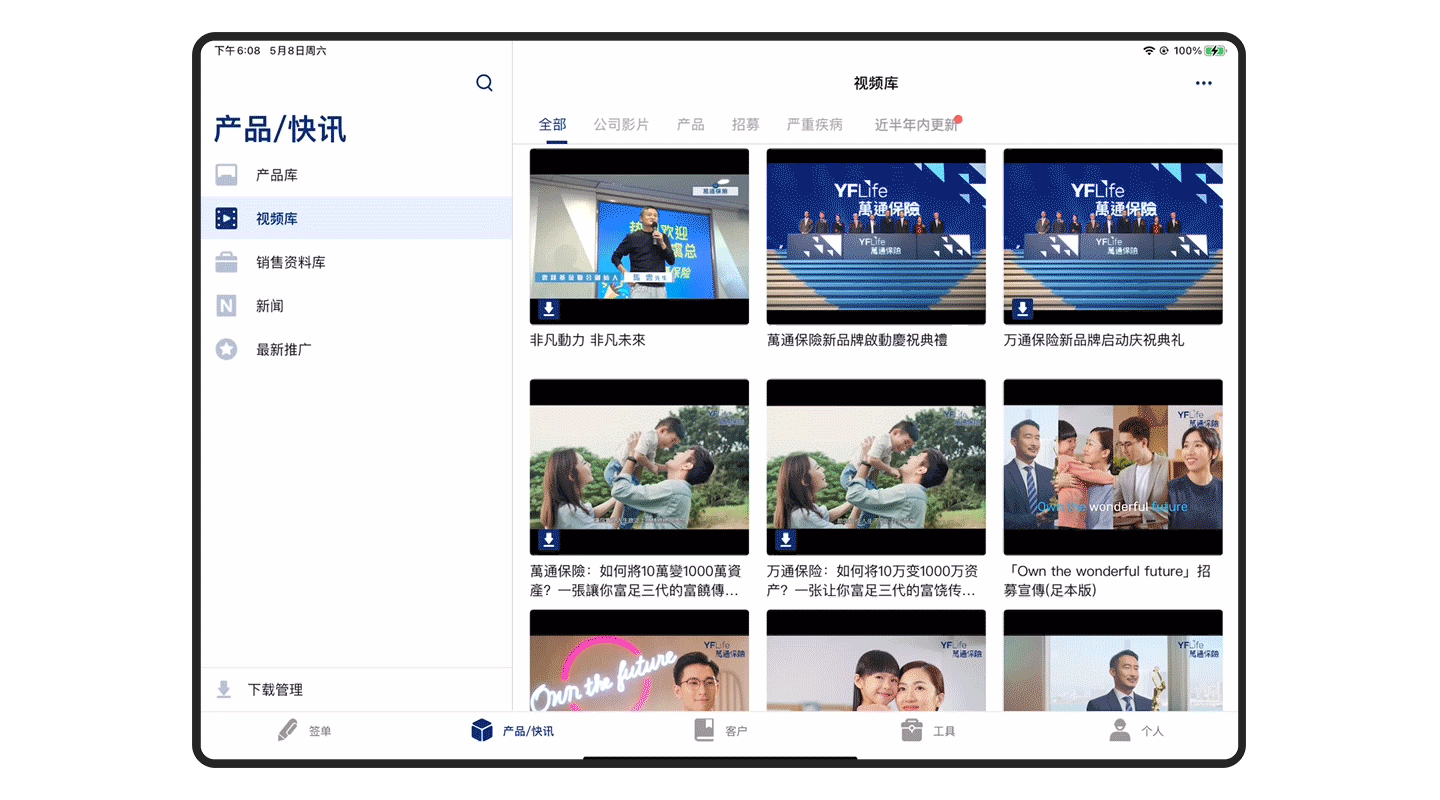The width and height of the screenshot is (1440, 800).
Task: Click the 最新推广 star icon
Action: 227,350
